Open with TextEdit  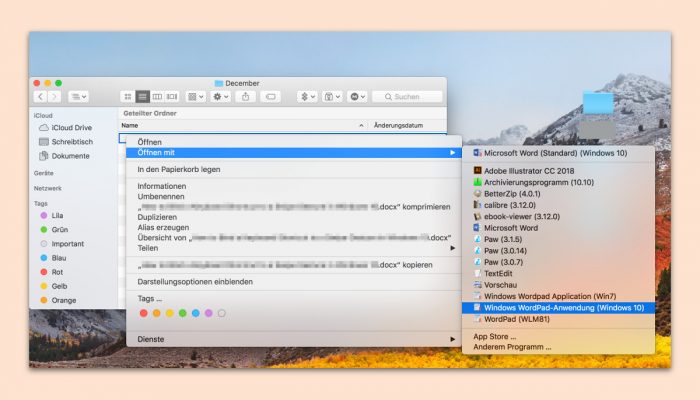558,274
